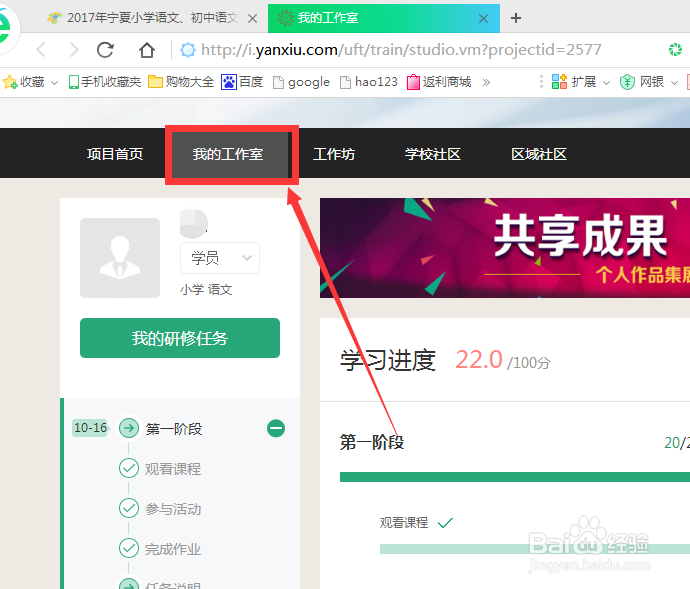This screenshot has width=690, height=589.
Task: Close the 2017年宁夏小学语文 browser tab
Action: (x=252, y=18)
